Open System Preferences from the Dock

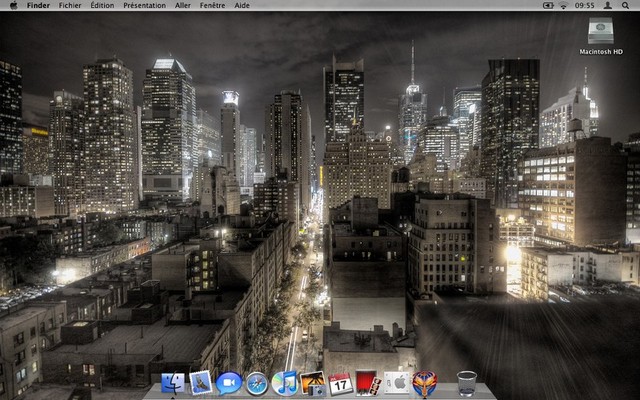click(396, 383)
